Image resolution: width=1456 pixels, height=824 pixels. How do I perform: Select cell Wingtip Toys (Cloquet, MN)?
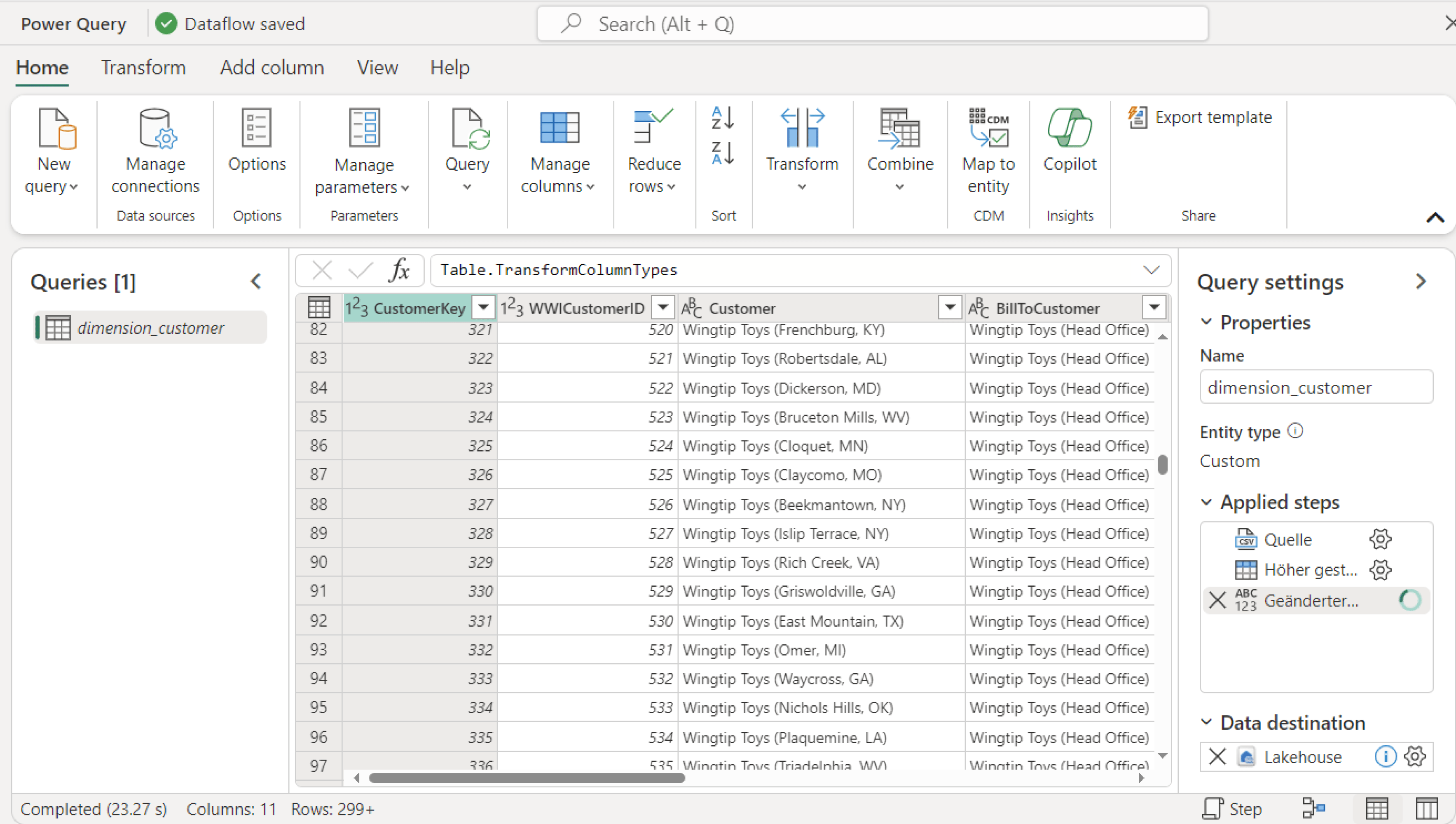point(821,446)
